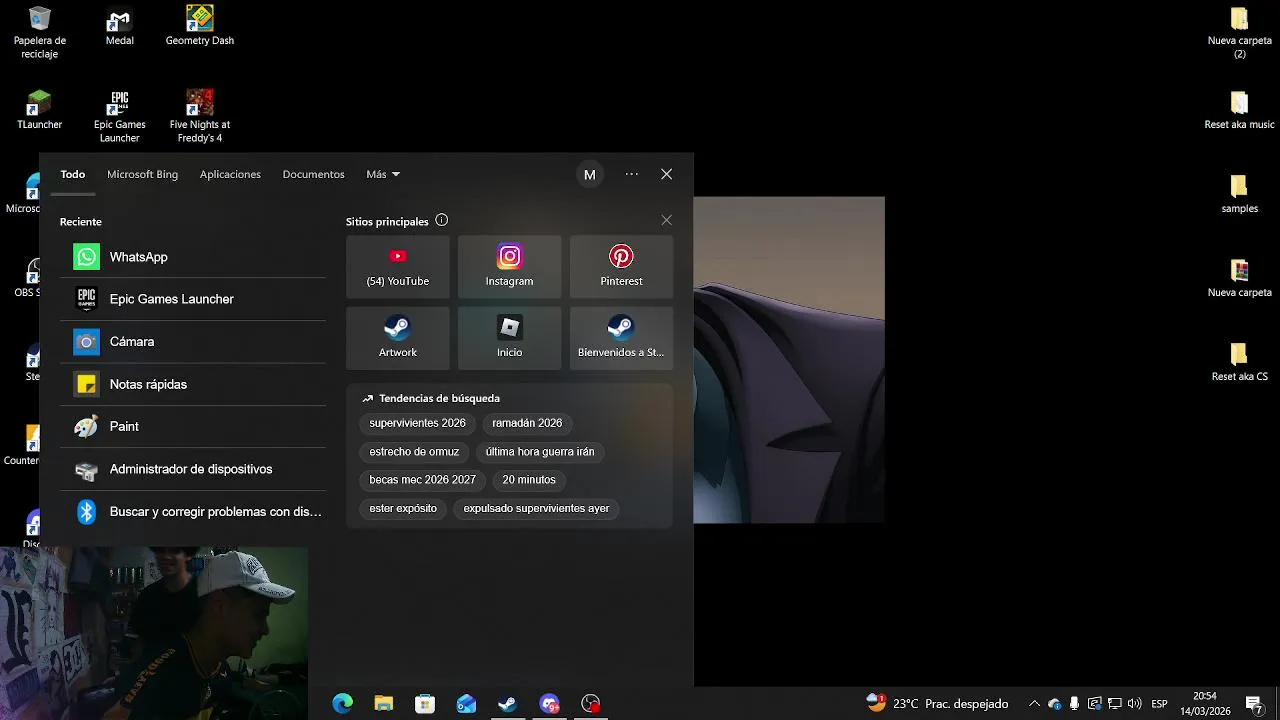
Task: Open Steam from the taskbar
Action: (x=508, y=704)
